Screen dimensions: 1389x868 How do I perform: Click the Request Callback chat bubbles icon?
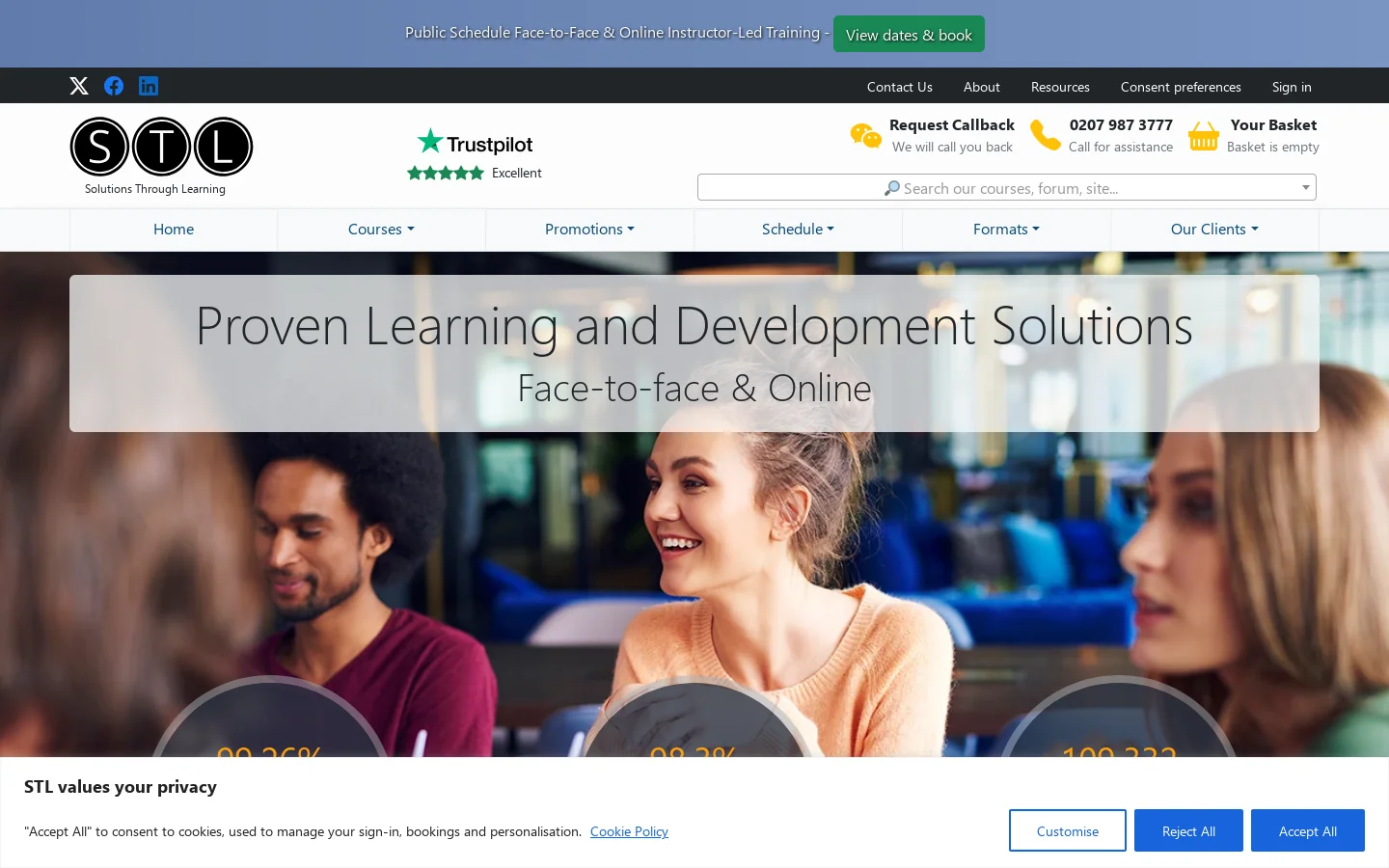pyautogui.click(x=865, y=136)
